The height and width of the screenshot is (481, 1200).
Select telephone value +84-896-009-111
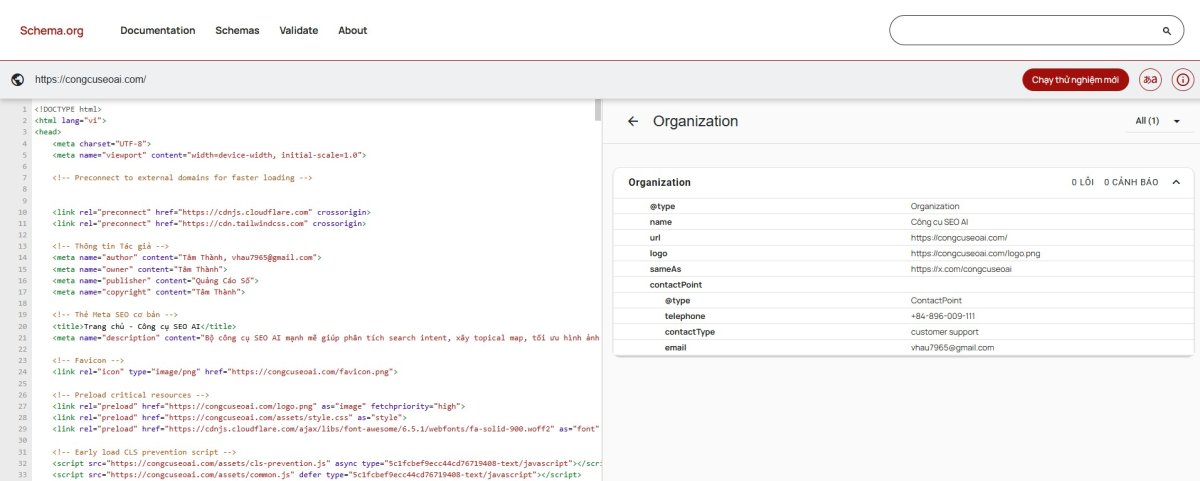click(x=943, y=316)
